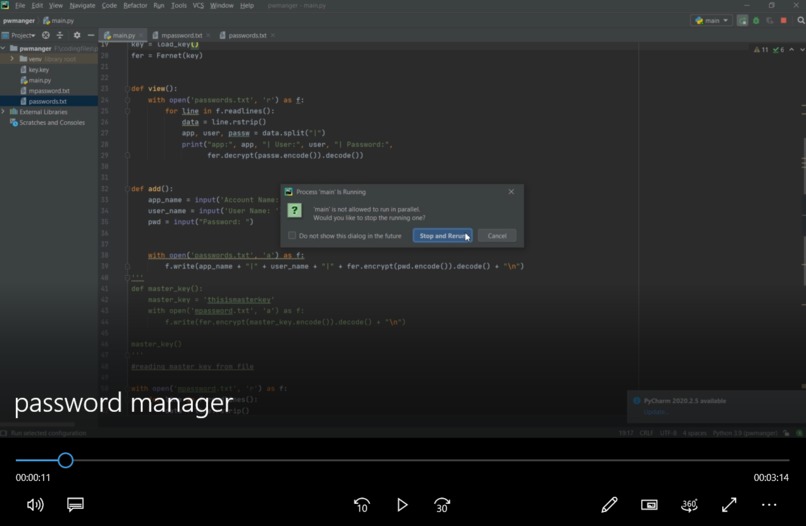Close the passwords.txt editor tab

click(x=272, y=35)
